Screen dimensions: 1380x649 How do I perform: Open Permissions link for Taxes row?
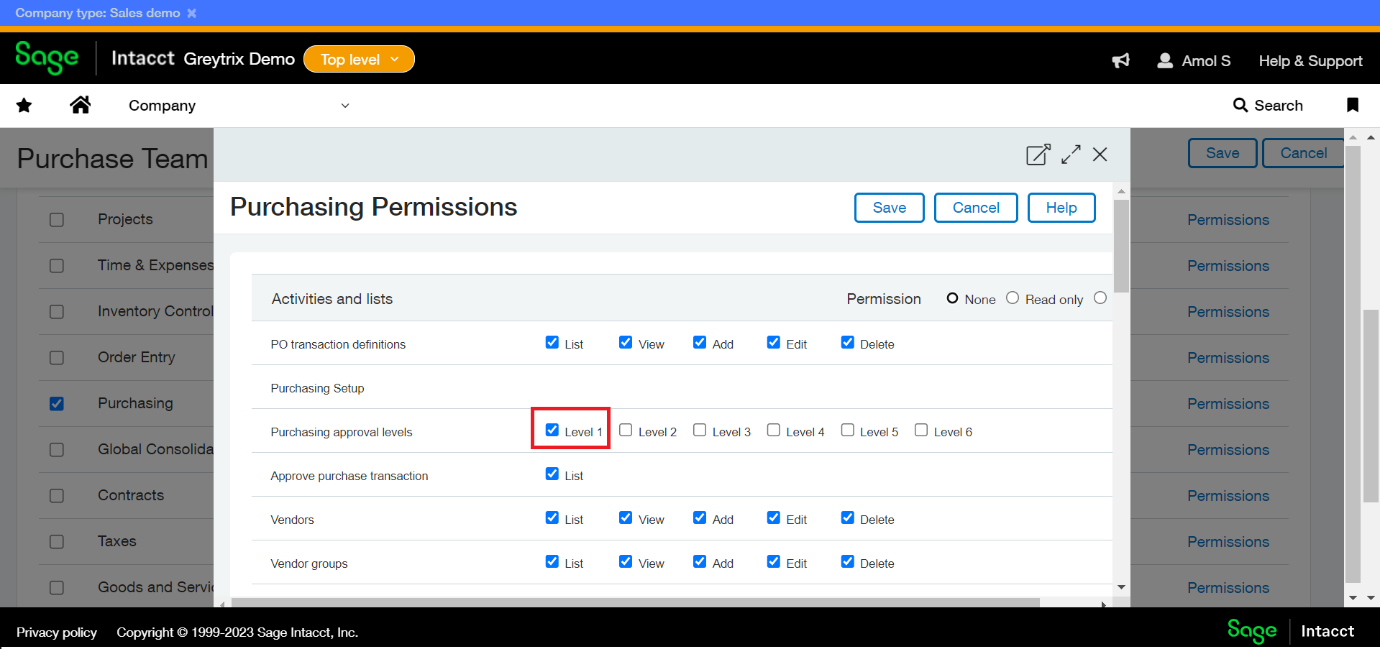click(x=1228, y=542)
